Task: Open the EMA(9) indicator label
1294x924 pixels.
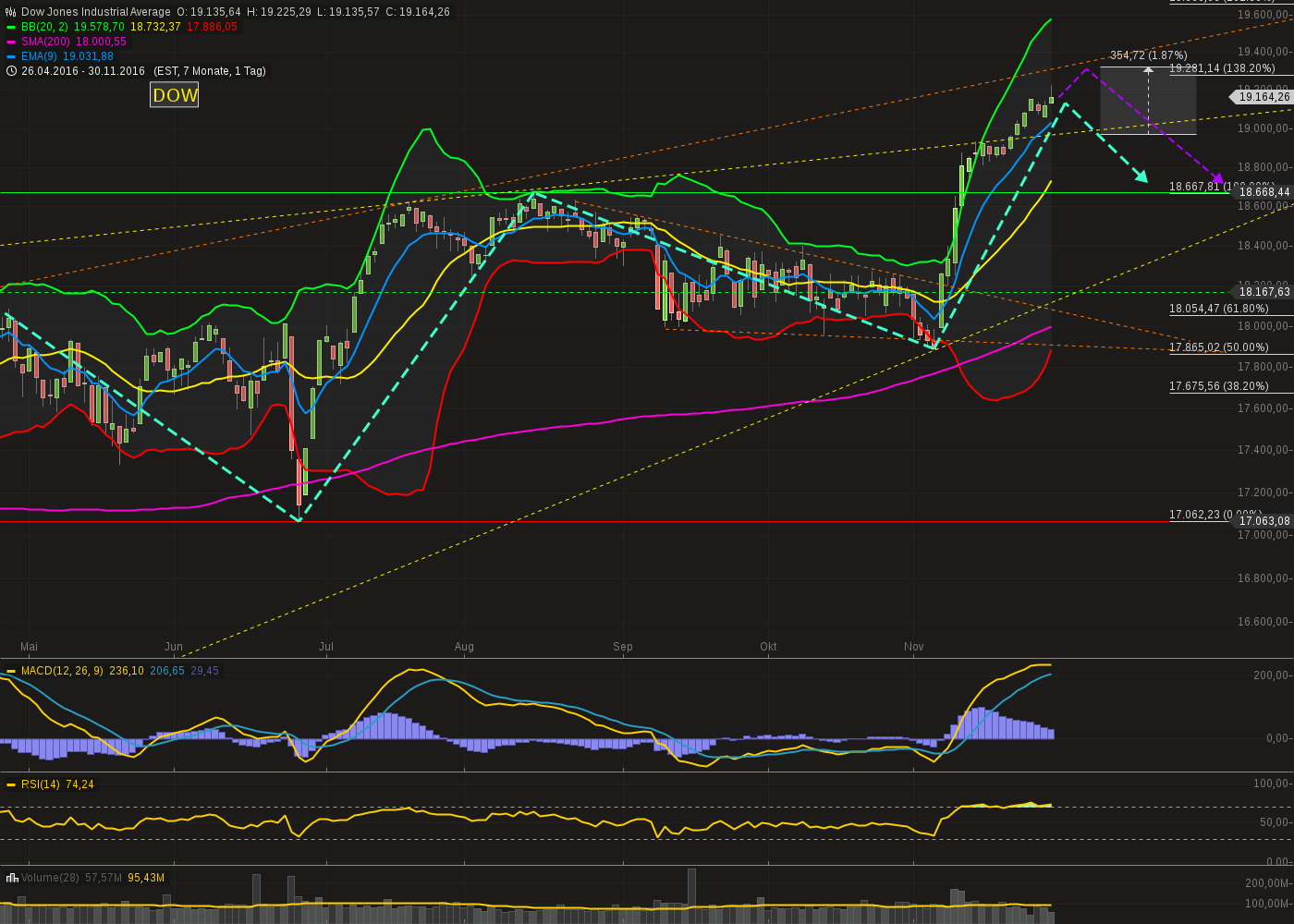Action: [40, 56]
